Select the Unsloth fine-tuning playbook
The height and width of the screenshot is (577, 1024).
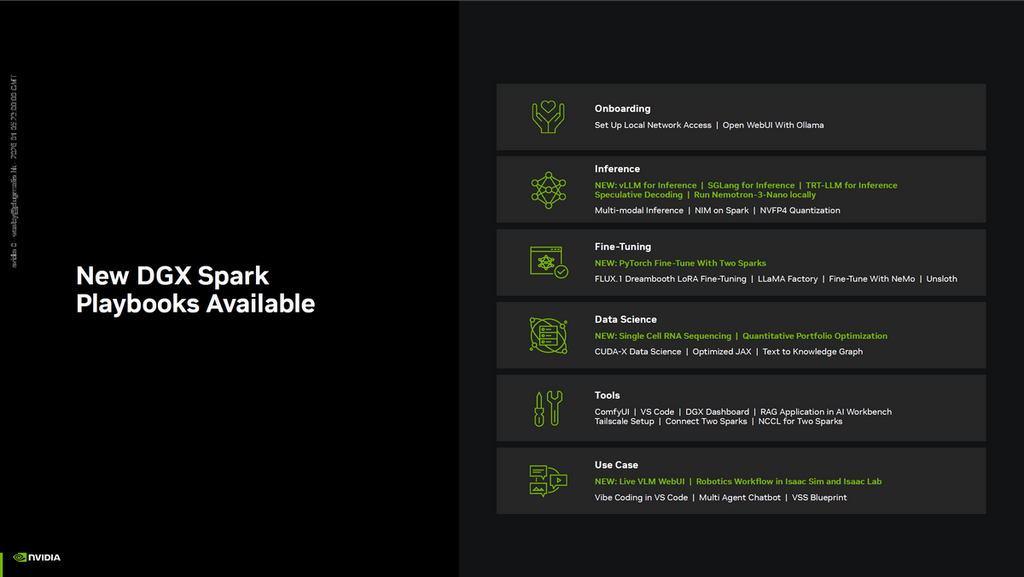pyautogui.click(x=941, y=279)
